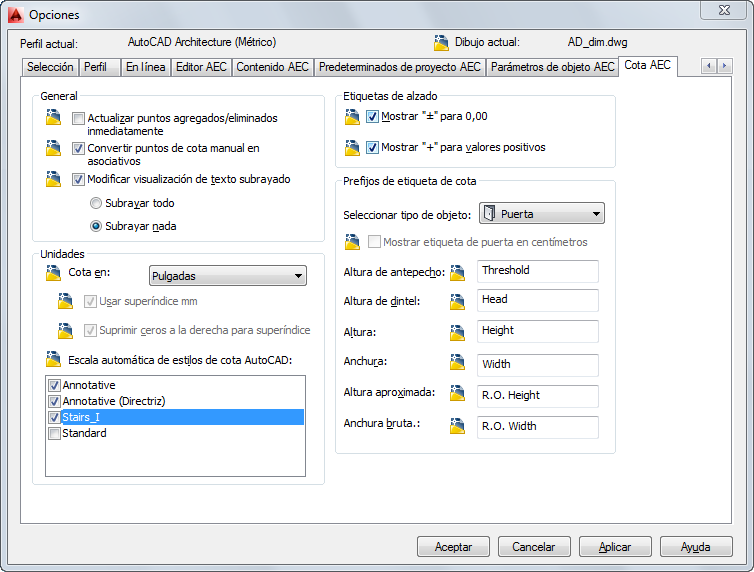Click the Ayuda button
Viewport: 754px width, 572px height.
click(x=696, y=547)
